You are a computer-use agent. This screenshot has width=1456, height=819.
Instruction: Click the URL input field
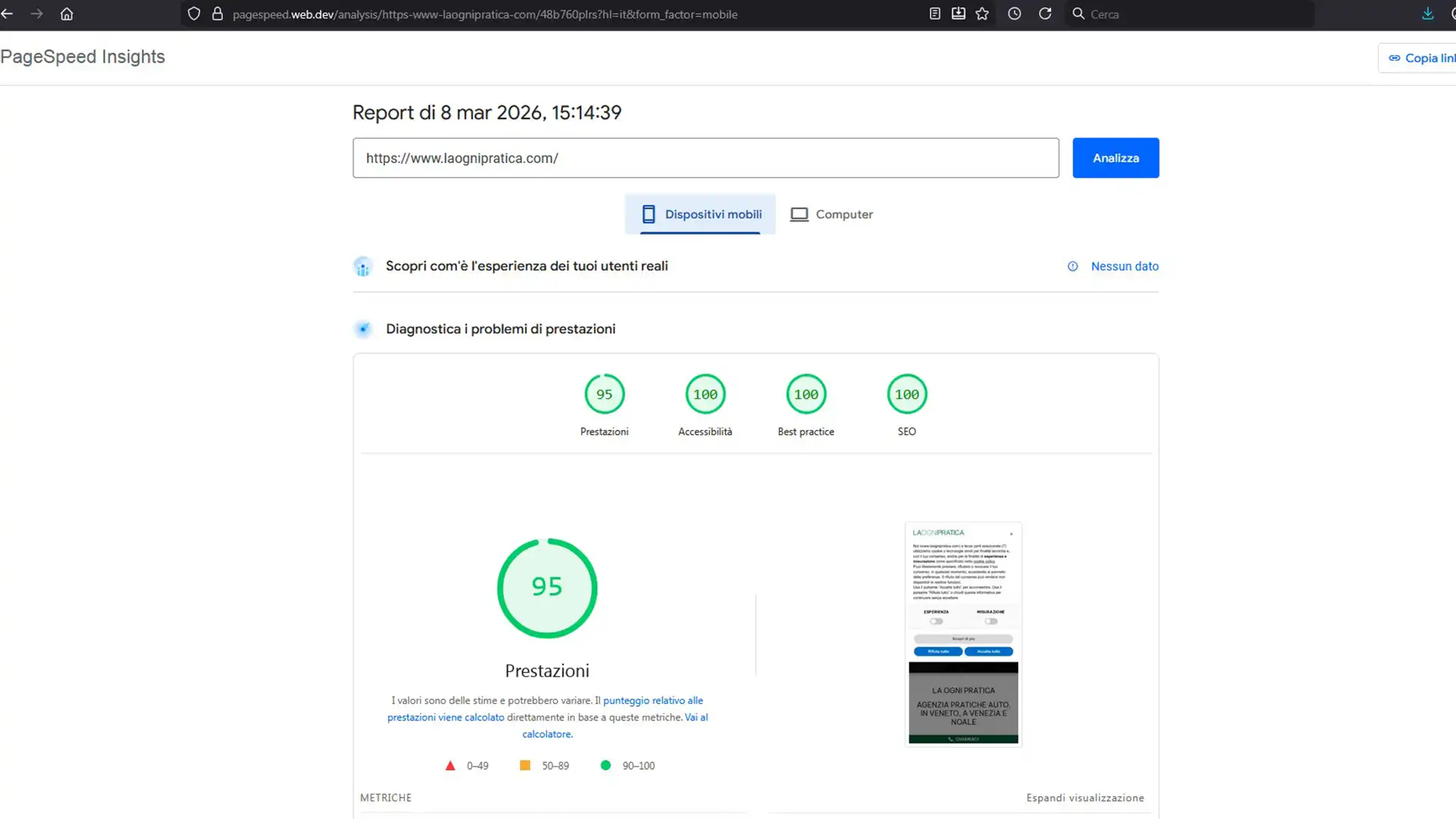coord(705,158)
